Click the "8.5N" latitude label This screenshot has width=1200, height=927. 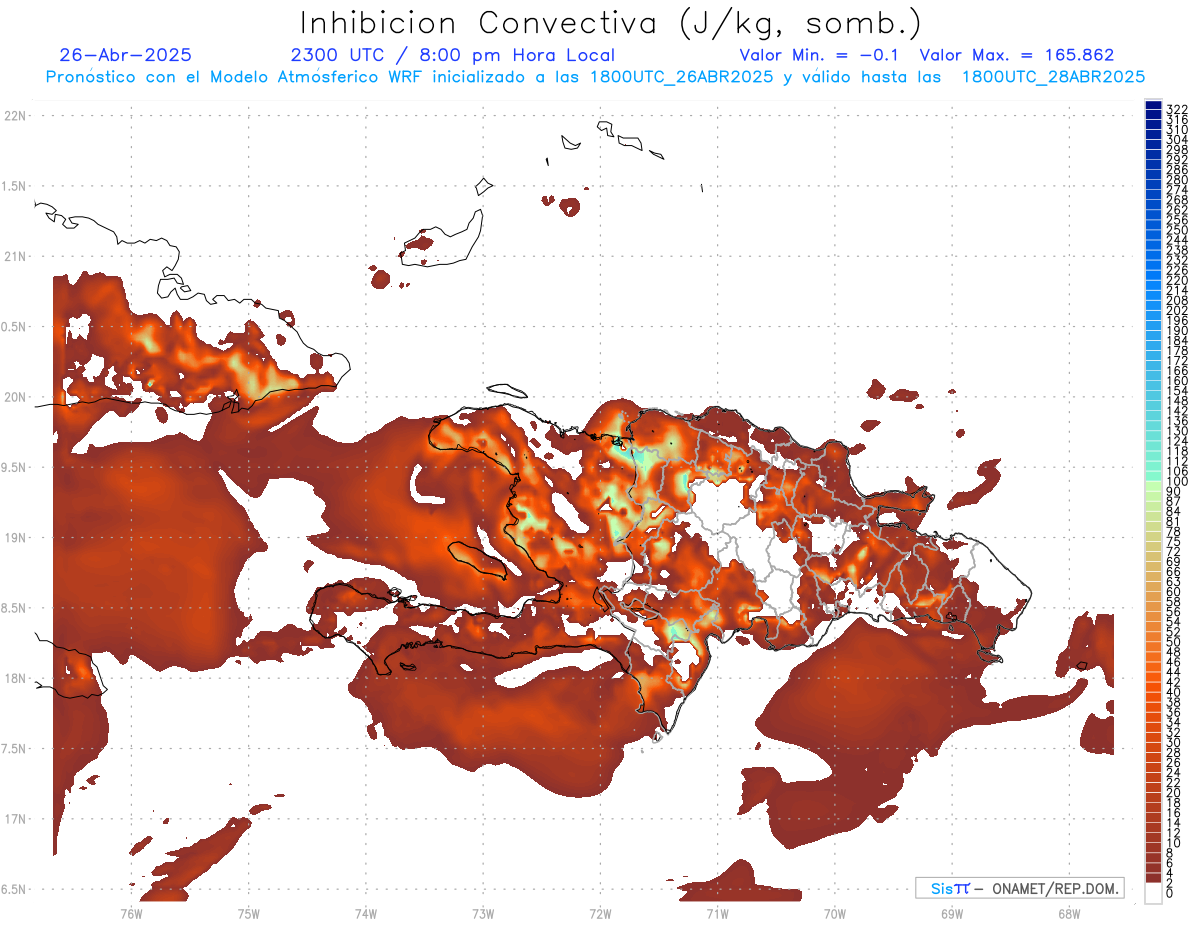15,608
